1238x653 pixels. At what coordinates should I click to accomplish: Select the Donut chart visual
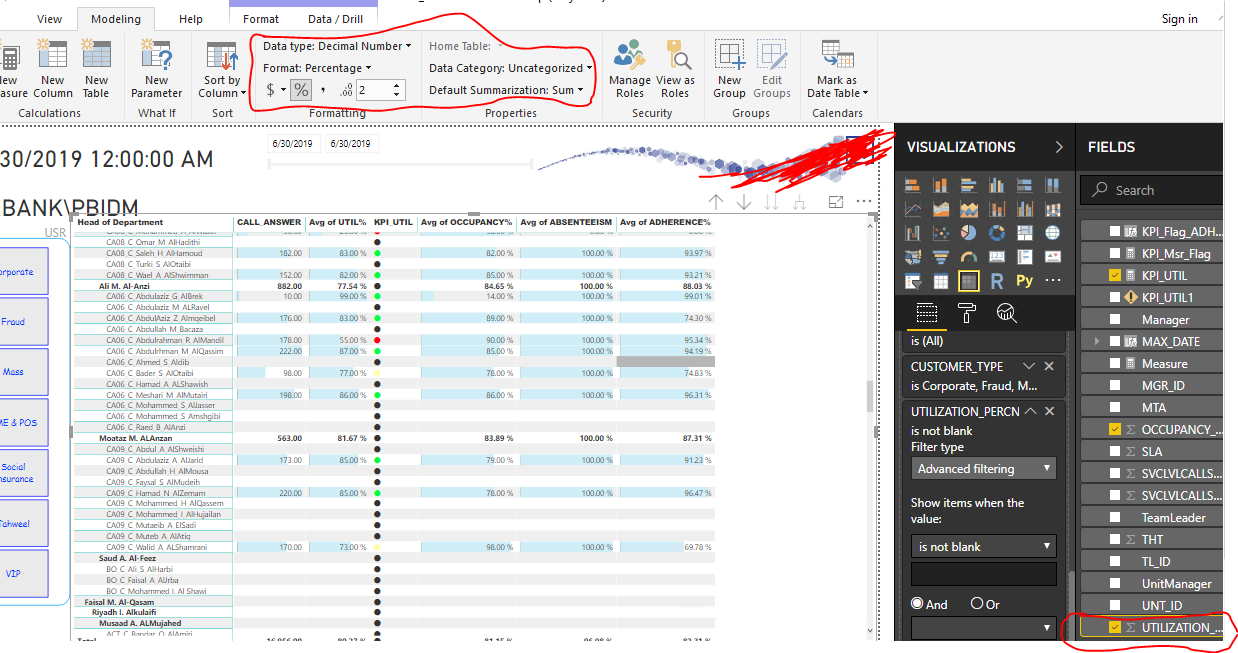[x=996, y=233]
